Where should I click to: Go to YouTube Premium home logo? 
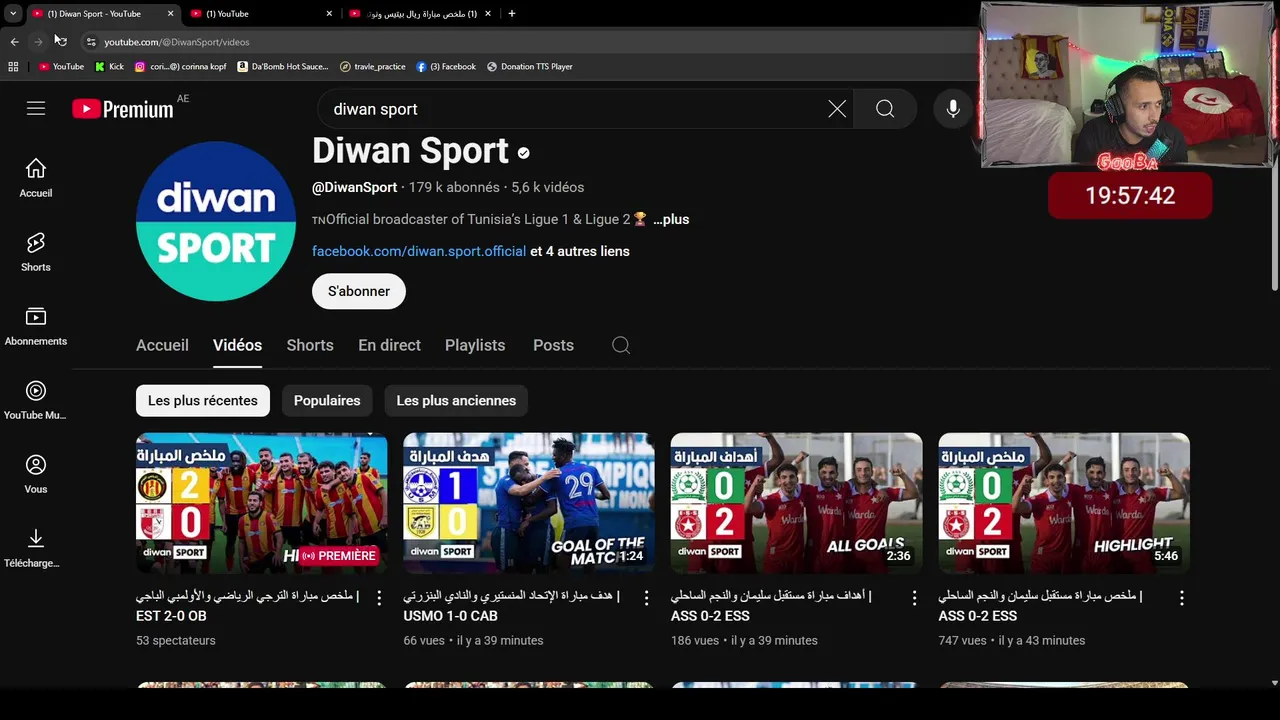click(x=123, y=109)
